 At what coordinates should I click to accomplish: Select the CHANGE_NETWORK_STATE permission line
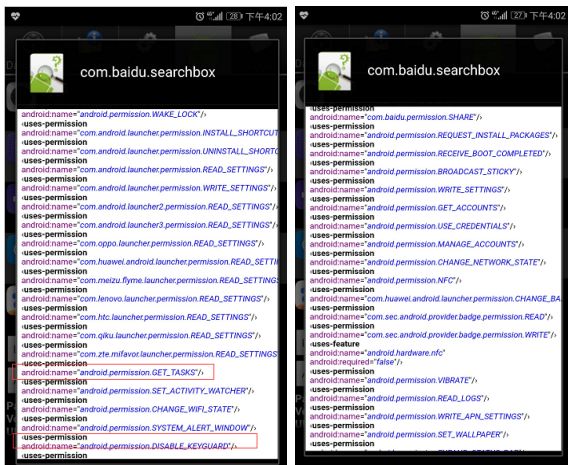pyautogui.click(x=428, y=262)
